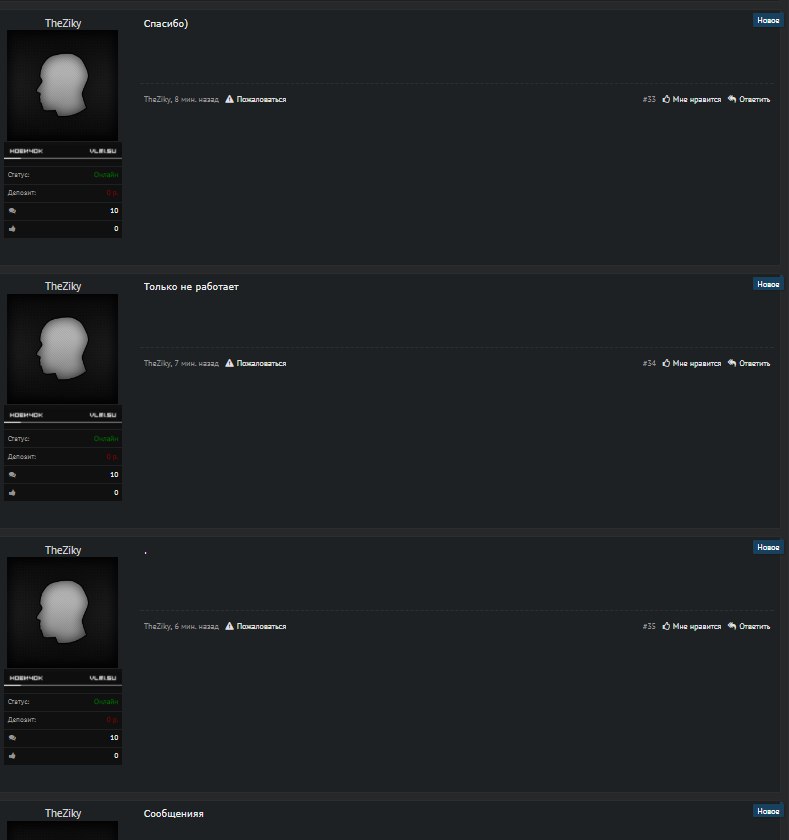This screenshot has height=840, width=789.
Task: Open permalink #34 of the second post
Action: (649, 364)
